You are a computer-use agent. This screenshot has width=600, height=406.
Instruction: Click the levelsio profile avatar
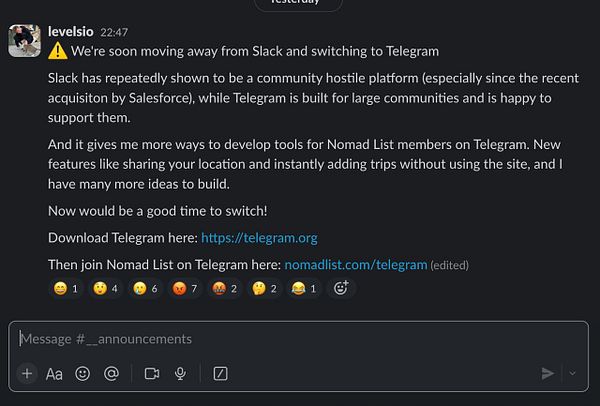26,41
